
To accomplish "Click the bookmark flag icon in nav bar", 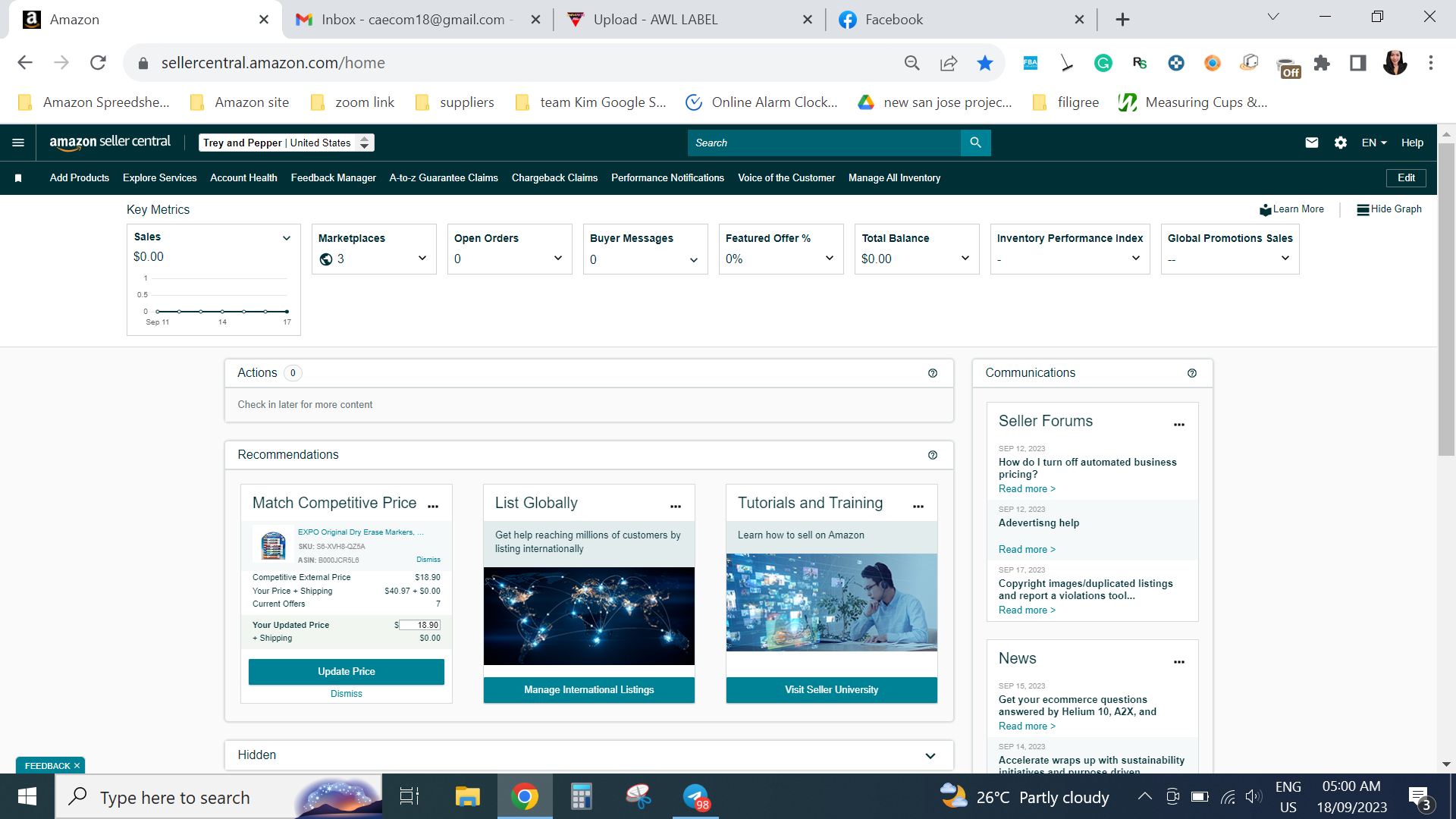I will [18, 178].
